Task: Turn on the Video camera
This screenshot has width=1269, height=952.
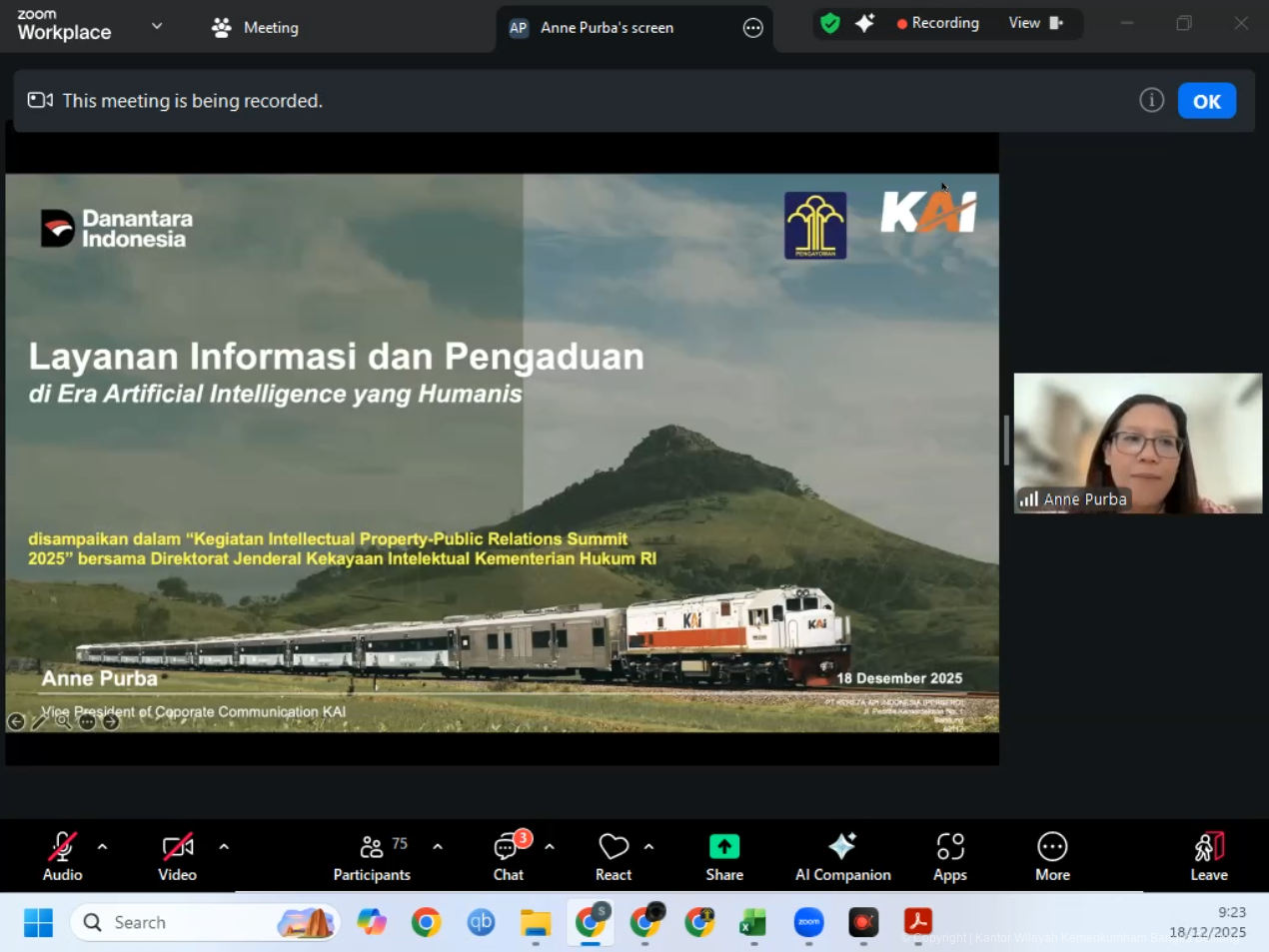Action: coord(177,856)
